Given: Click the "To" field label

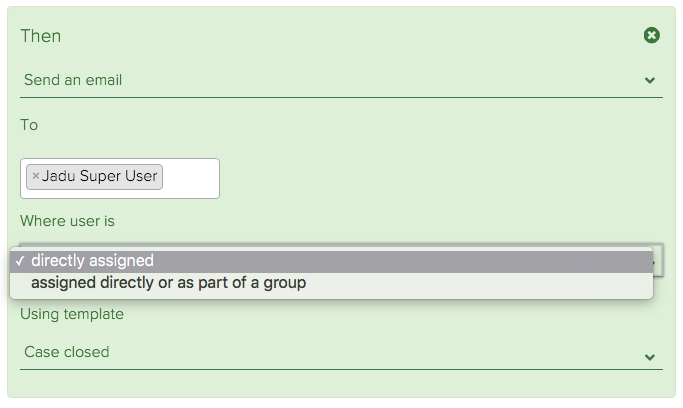Looking at the screenshot, I should [29, 125].
